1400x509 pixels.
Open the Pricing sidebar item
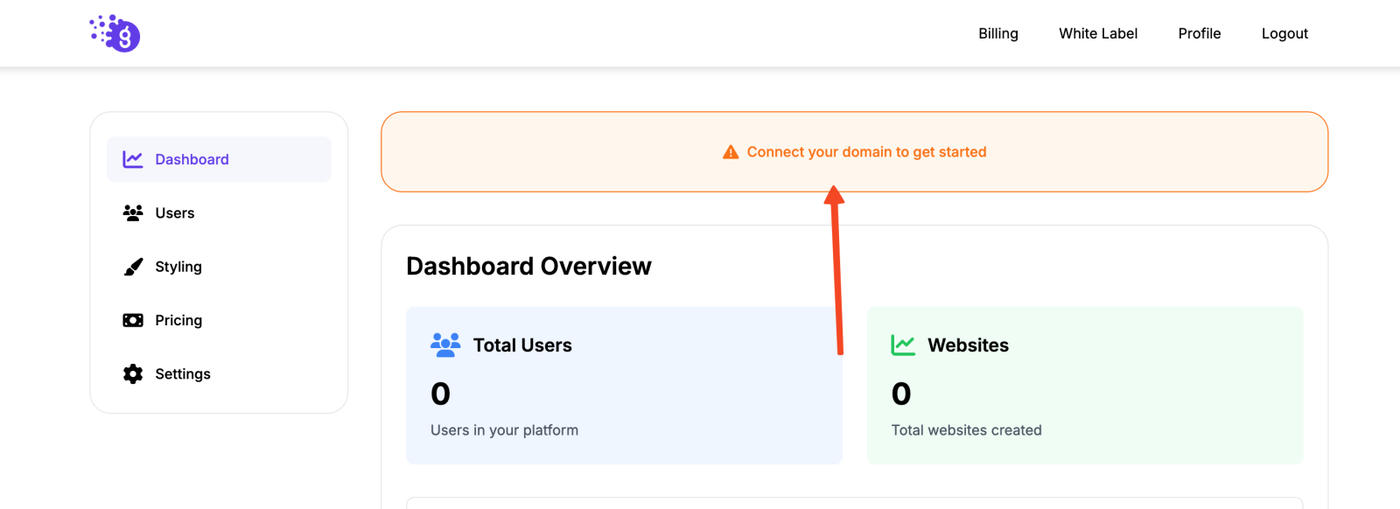click(178, 320)
